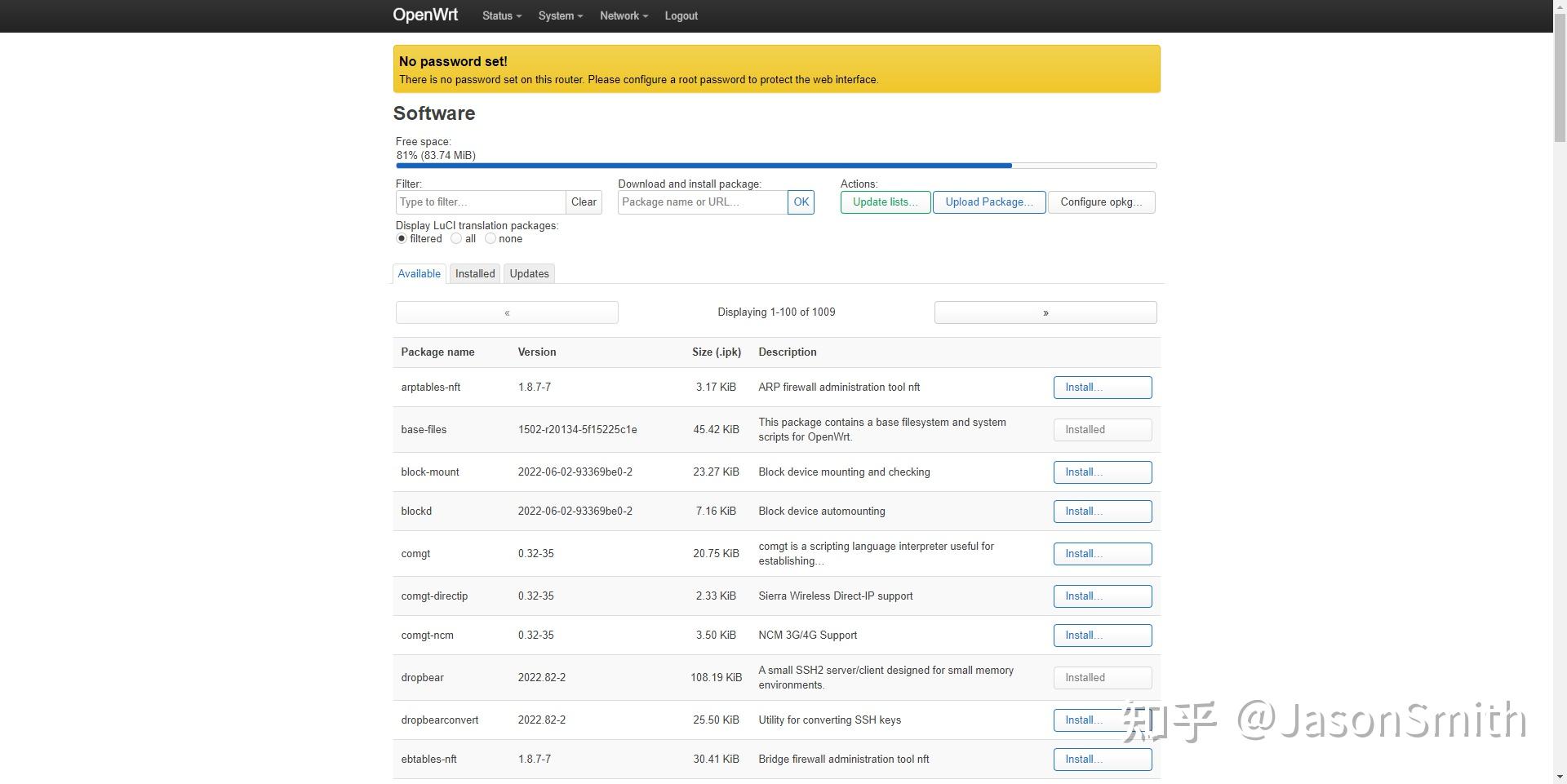The image size is (1567, 784).
Task: Click the package filter input field
Action: tap(480, 202)
